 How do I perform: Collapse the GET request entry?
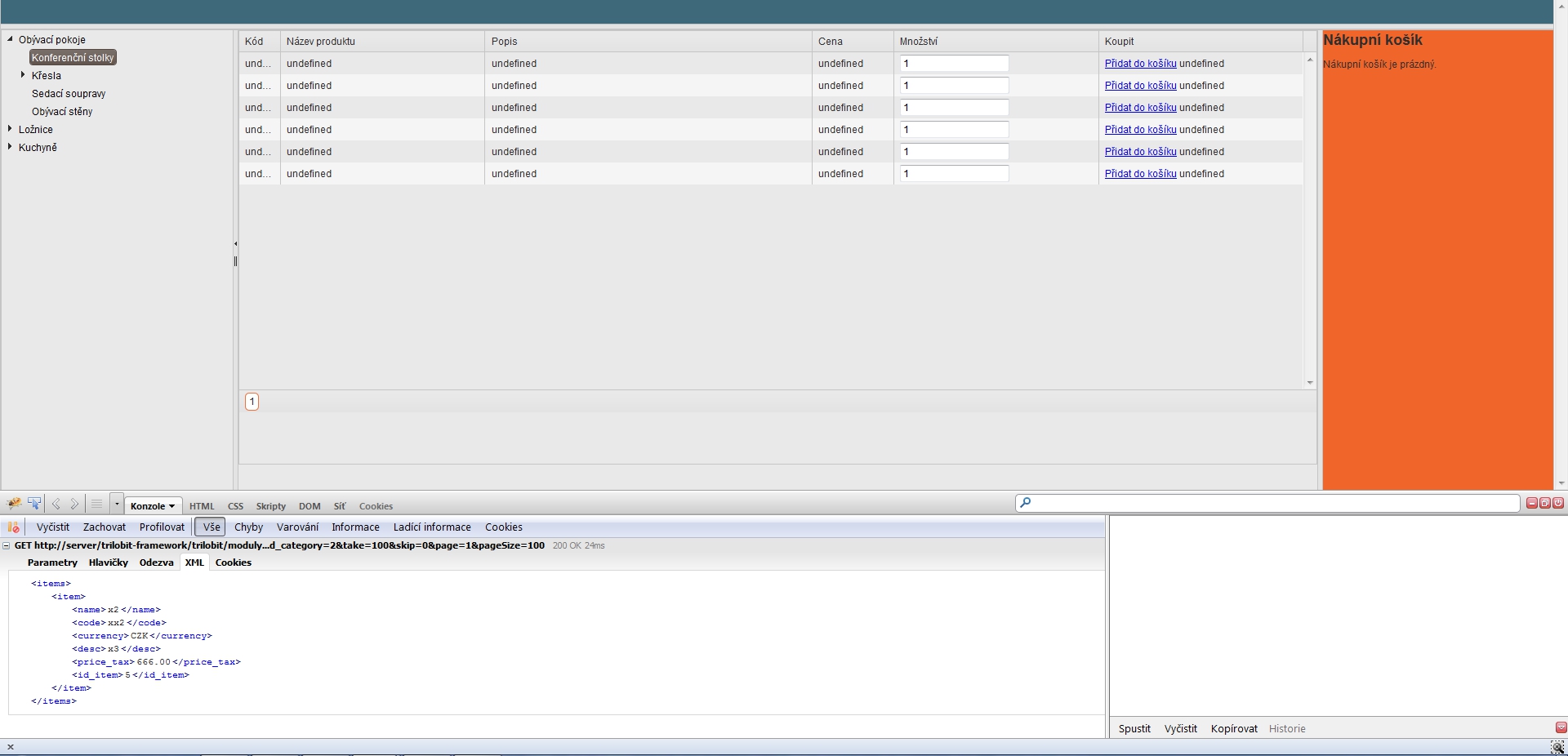click(x=6, y=545)
